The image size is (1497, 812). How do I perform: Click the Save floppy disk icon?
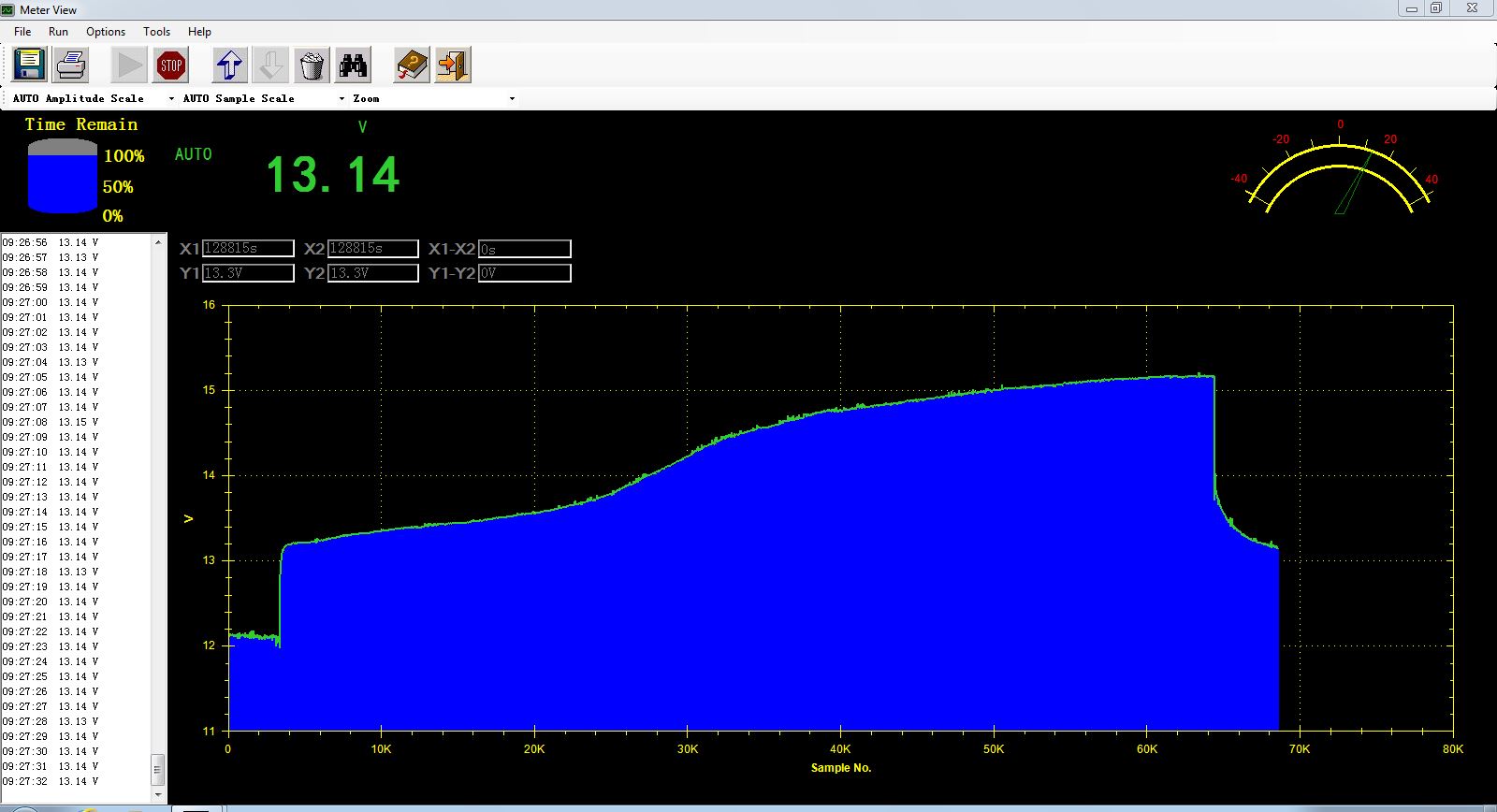point(29,65)
